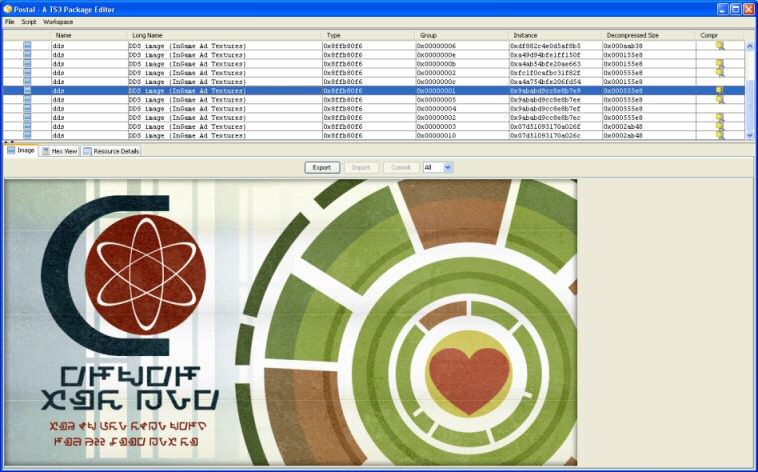Image resolution: width=758 pixels, height=472 pixels.
Task: Click the compression icon in the 0xdf882c4e0d5af8b5 row
Action: 720,46
